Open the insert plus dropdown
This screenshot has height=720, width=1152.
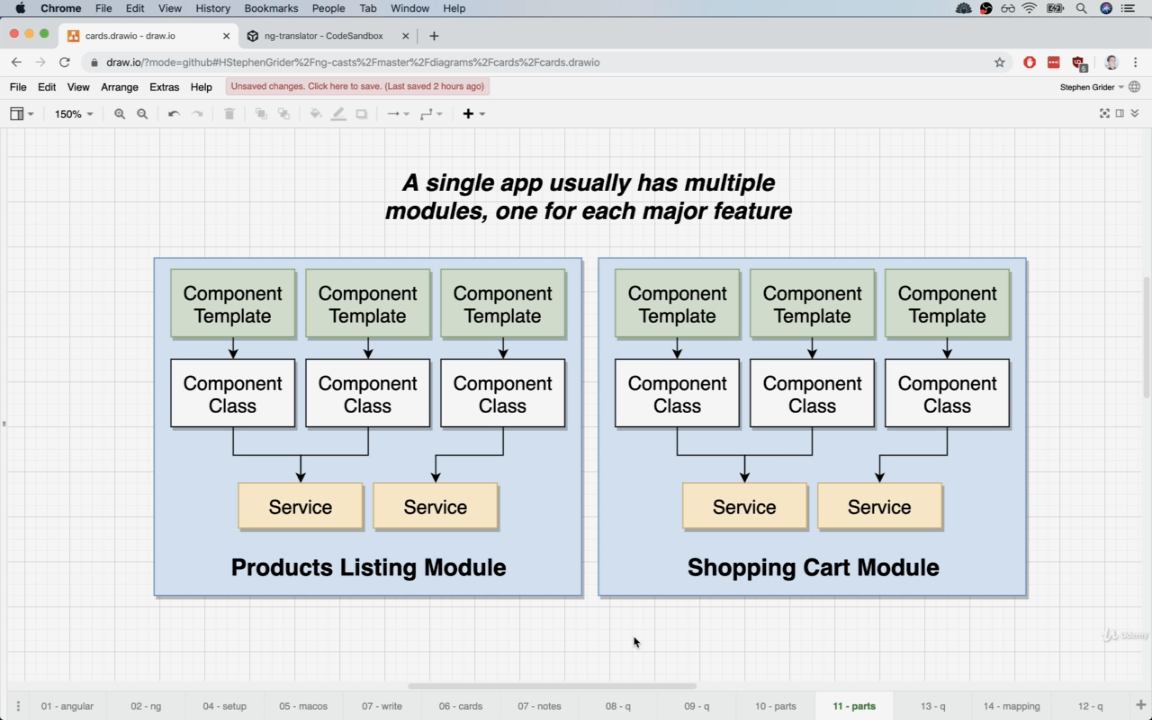pyautogui.click(x=473, y=114)
